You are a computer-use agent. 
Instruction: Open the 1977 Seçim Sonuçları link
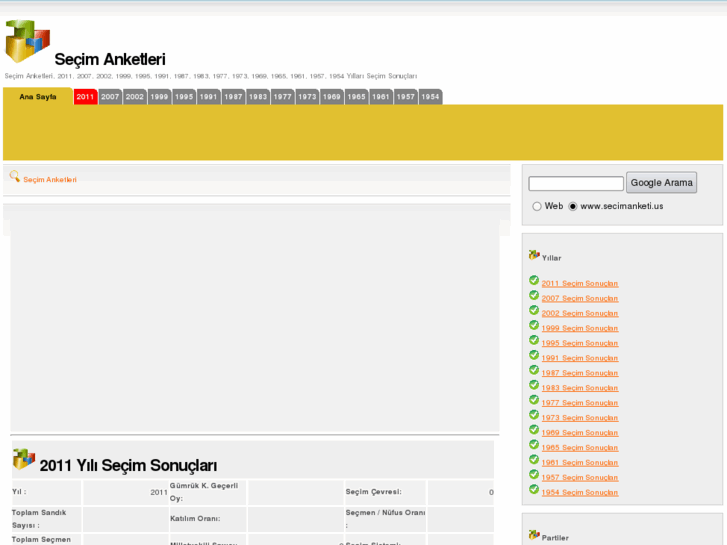580,403
